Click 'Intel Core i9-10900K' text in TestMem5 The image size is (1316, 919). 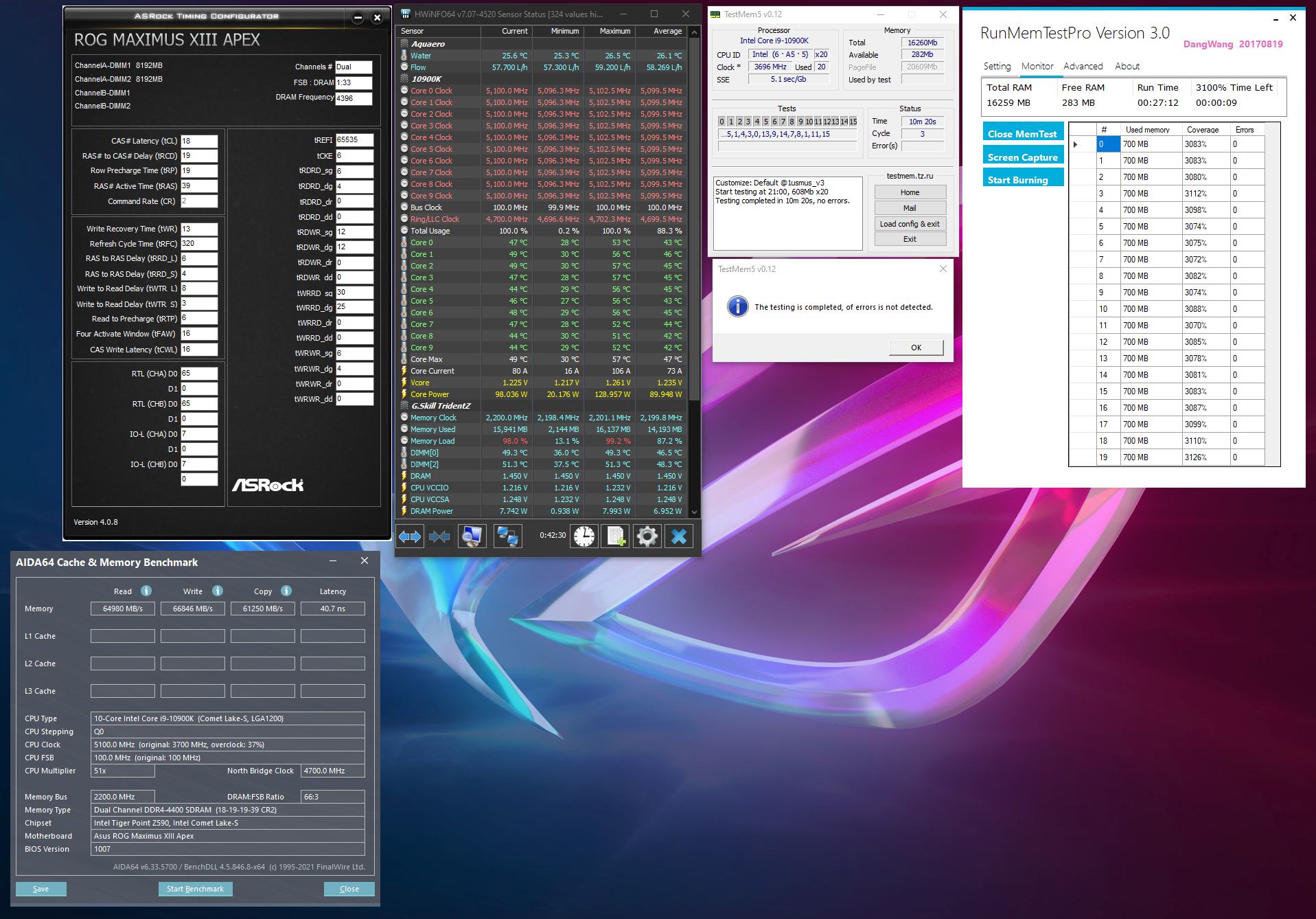pos(774,41)
